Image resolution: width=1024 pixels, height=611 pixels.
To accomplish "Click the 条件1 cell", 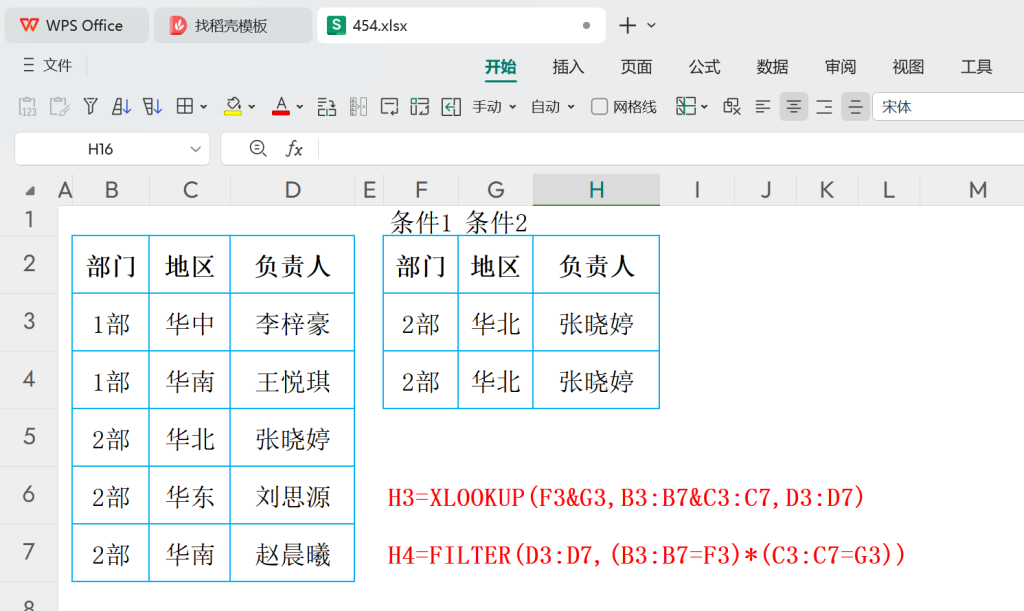I will coord(421,222).
